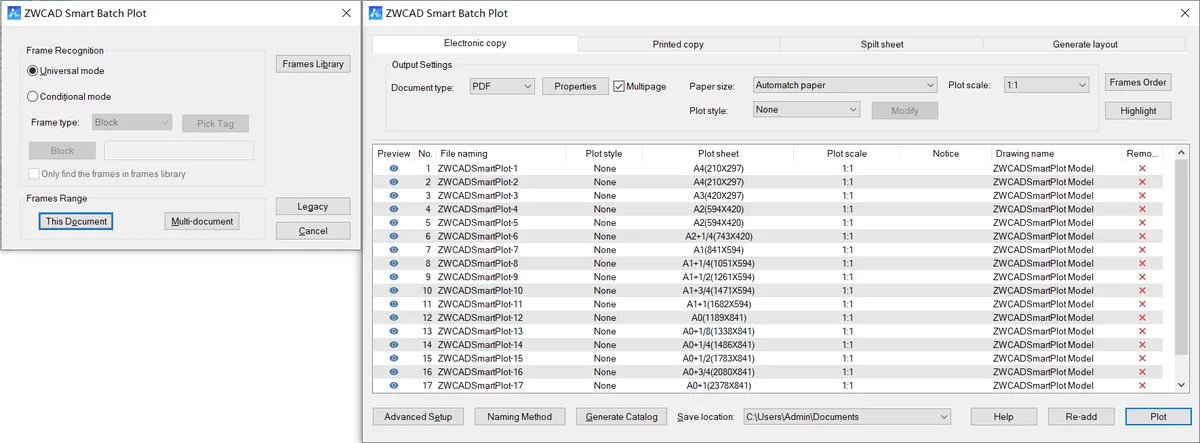The image size is (1200, 443).
Task: Click the preview eye icon for ZWCADSmartPlot-7
Action: click(x=394, y=249)
